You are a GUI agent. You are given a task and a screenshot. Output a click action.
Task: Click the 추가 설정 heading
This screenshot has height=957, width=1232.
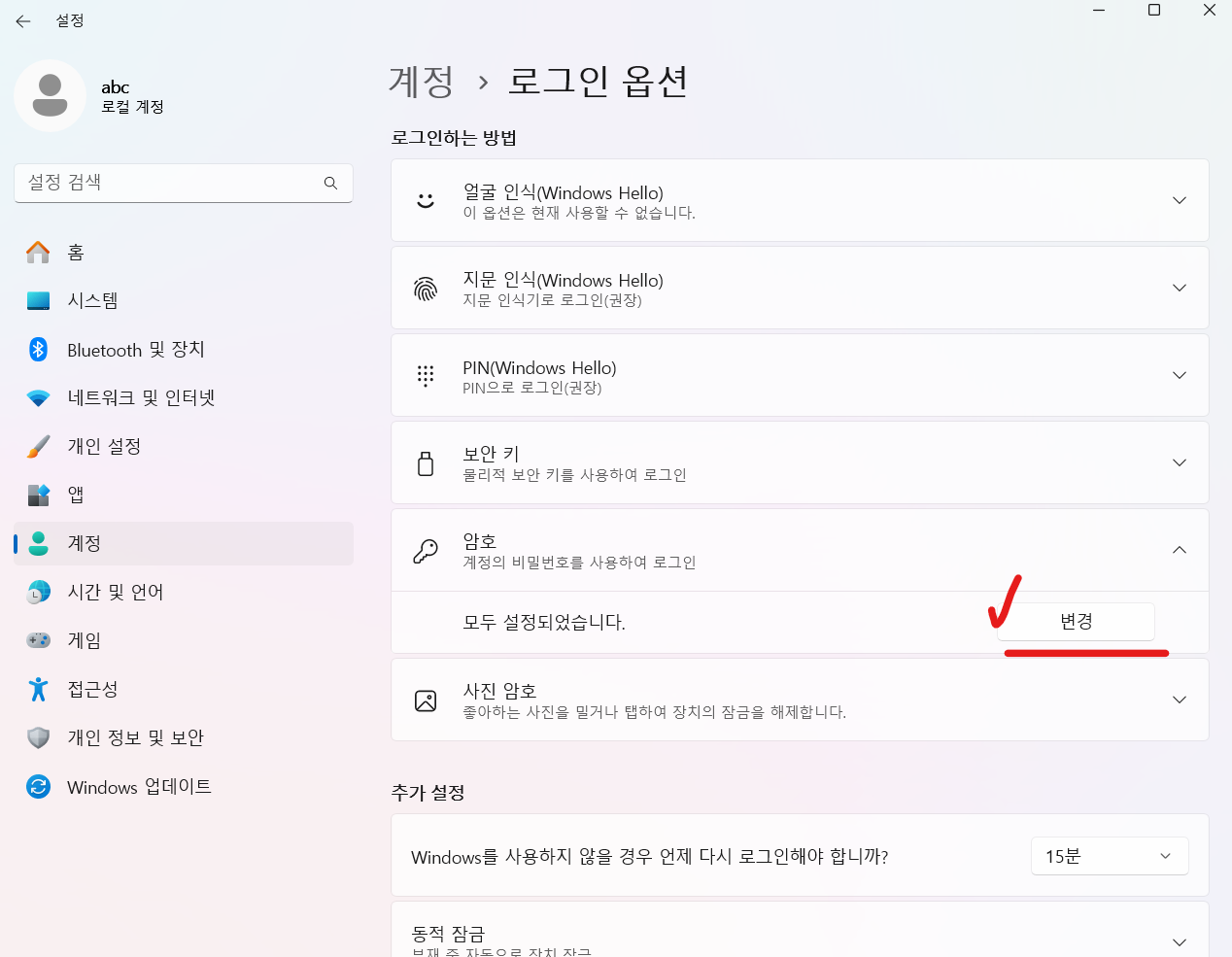coord(428,793)
